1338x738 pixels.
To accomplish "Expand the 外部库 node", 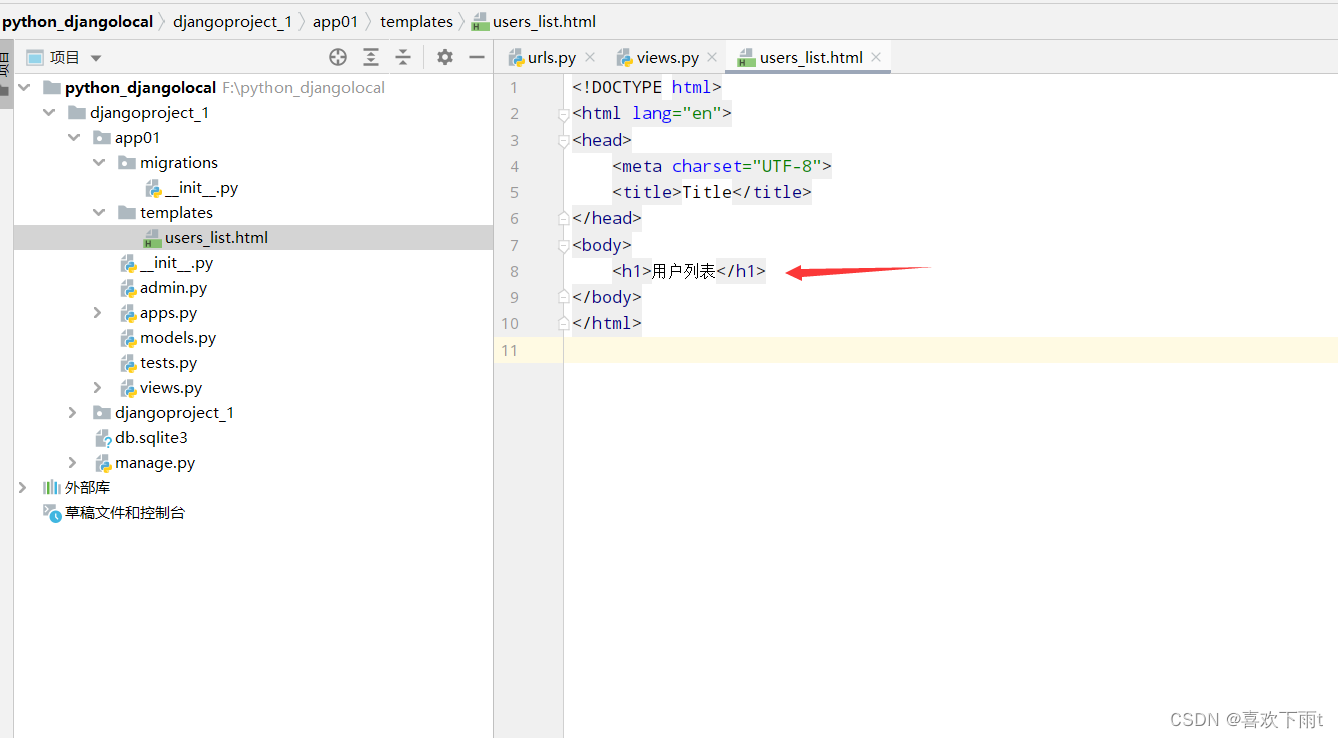I will pos(23,488).
